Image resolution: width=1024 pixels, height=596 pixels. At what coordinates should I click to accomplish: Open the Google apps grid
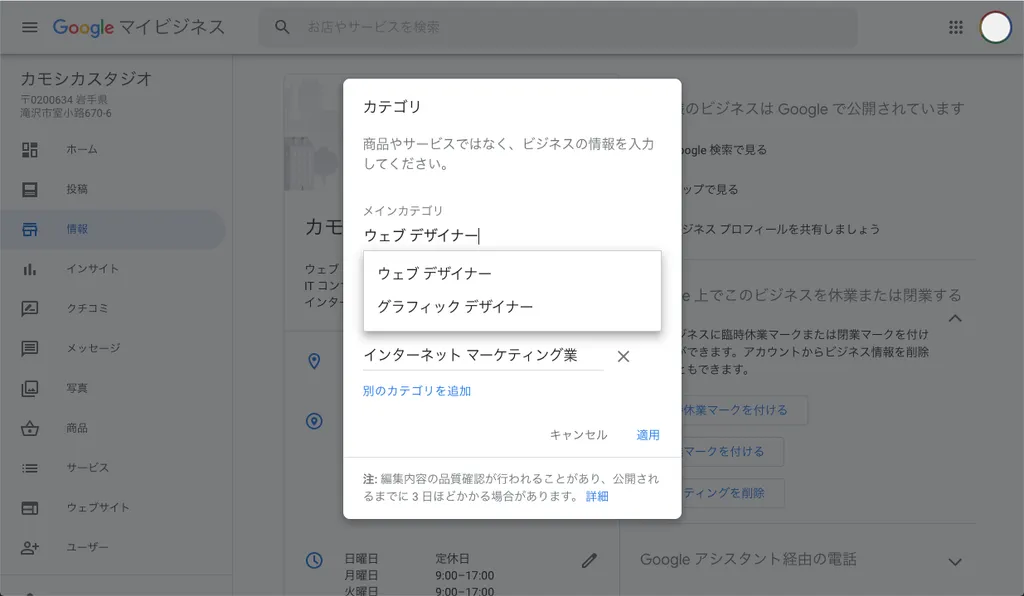pyautogui.click(x=955, y=27)
